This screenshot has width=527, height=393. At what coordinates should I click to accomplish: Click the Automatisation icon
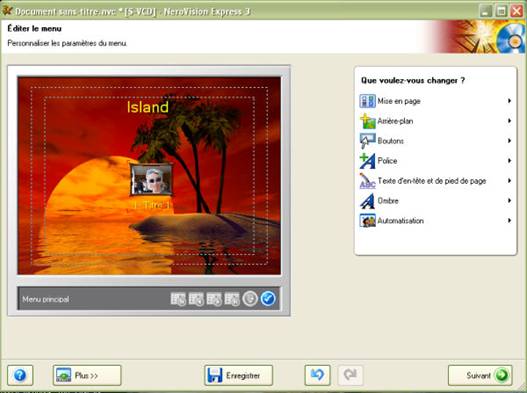click(x=367, y=221)
